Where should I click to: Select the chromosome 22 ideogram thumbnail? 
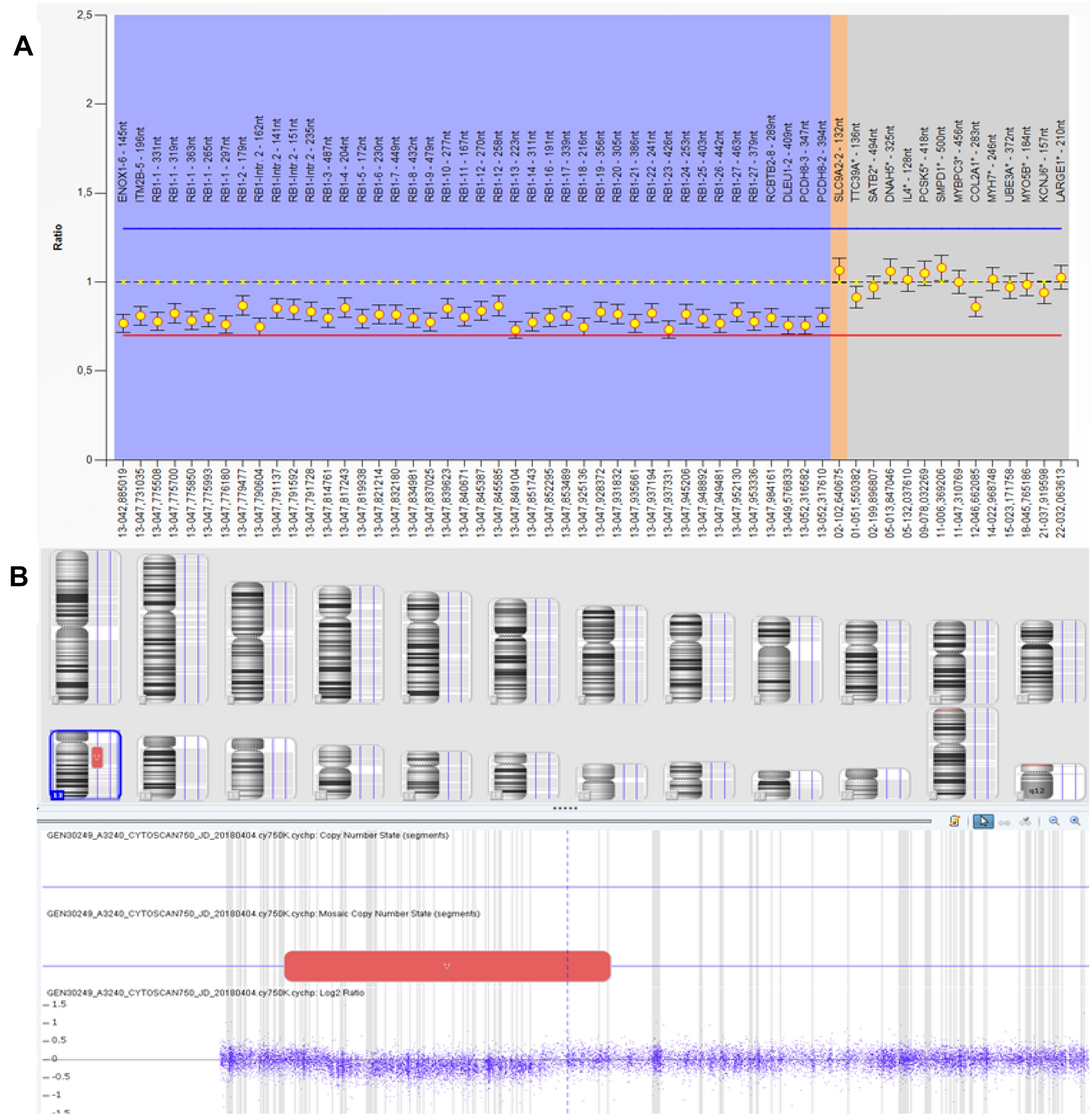coord(874,784)
